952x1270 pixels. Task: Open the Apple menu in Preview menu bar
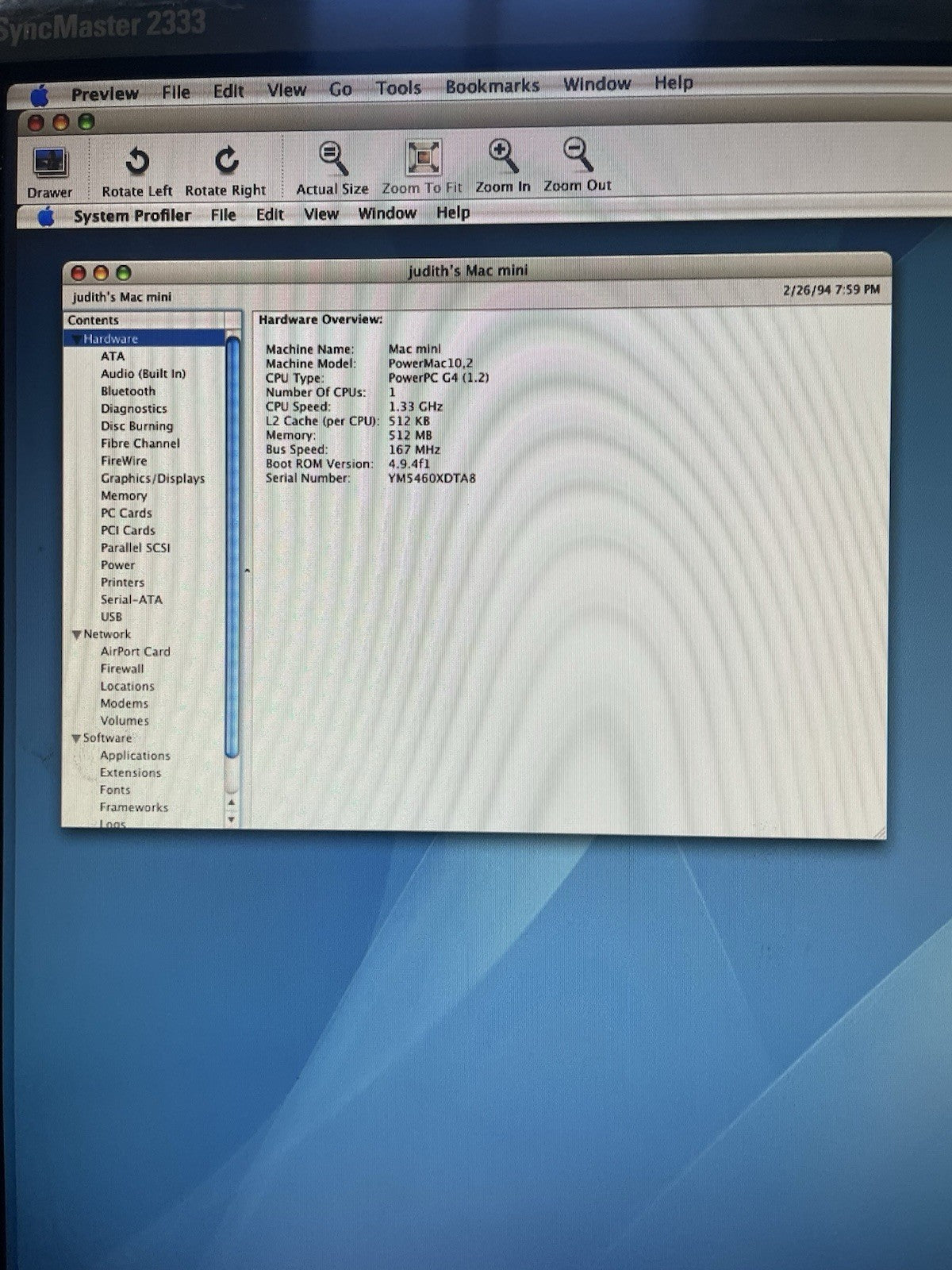[x=39, y=96]
